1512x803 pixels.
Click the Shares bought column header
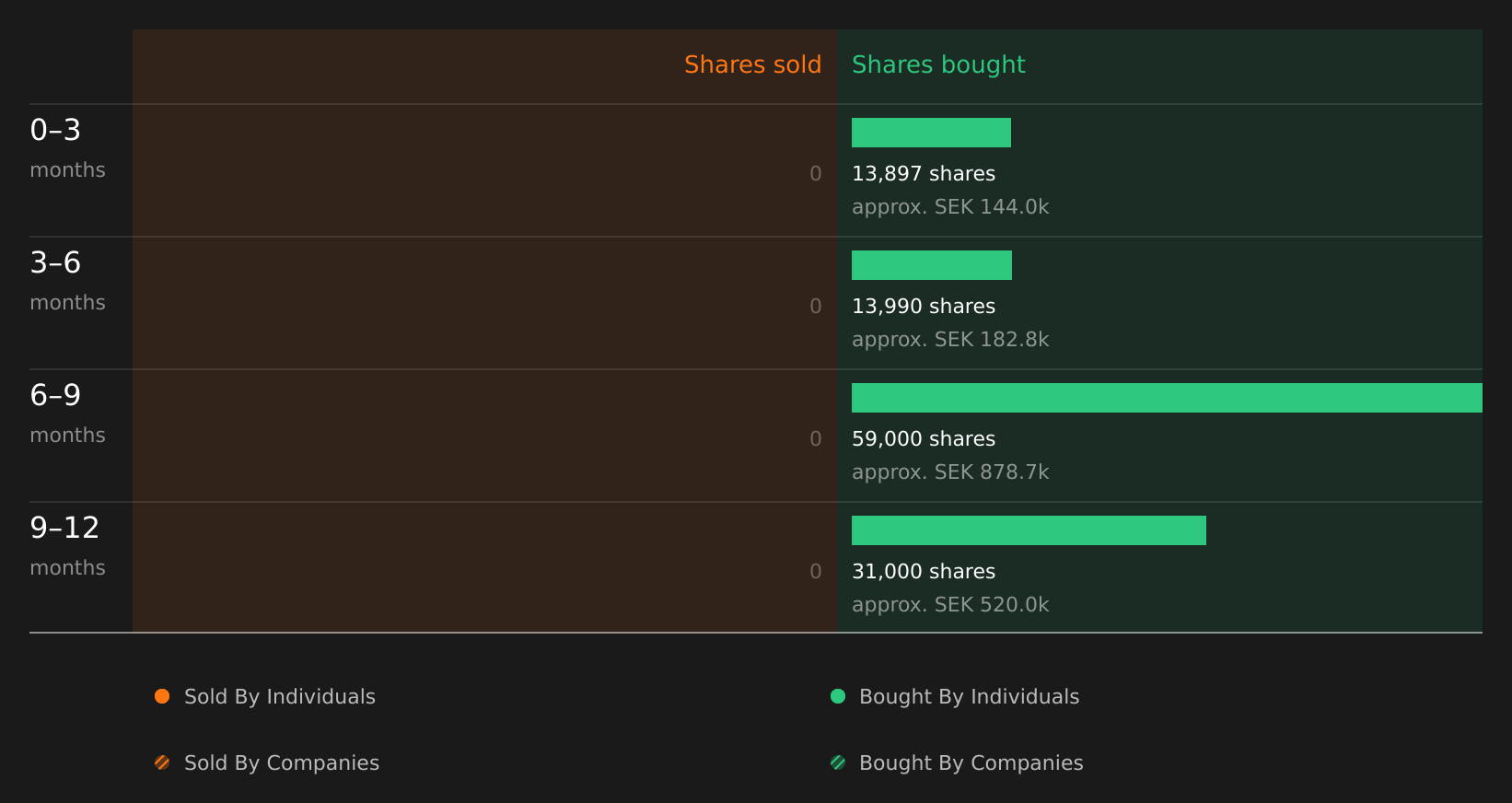[x=938, y=64]
